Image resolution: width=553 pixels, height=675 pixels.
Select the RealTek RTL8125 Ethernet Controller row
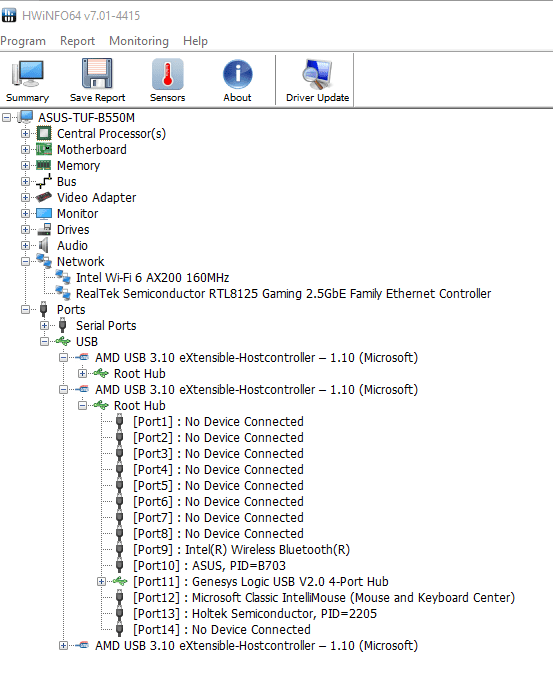(284, 293)
